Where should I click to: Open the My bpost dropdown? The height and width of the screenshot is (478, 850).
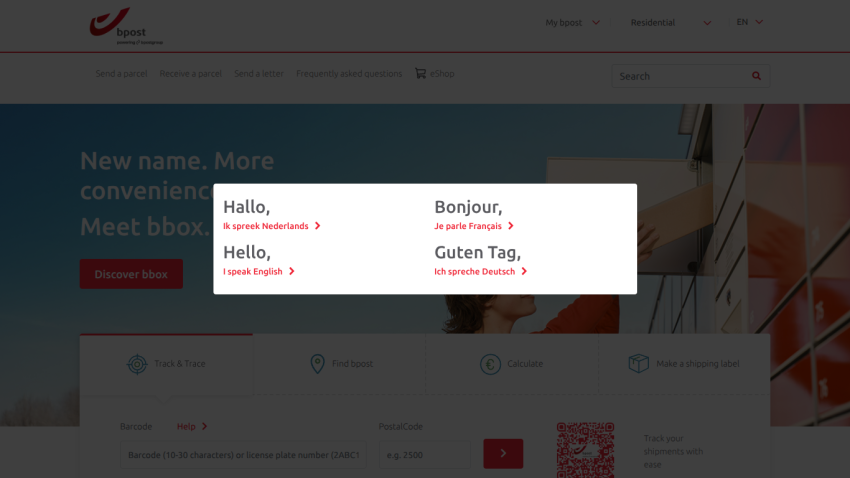point(572,22)
